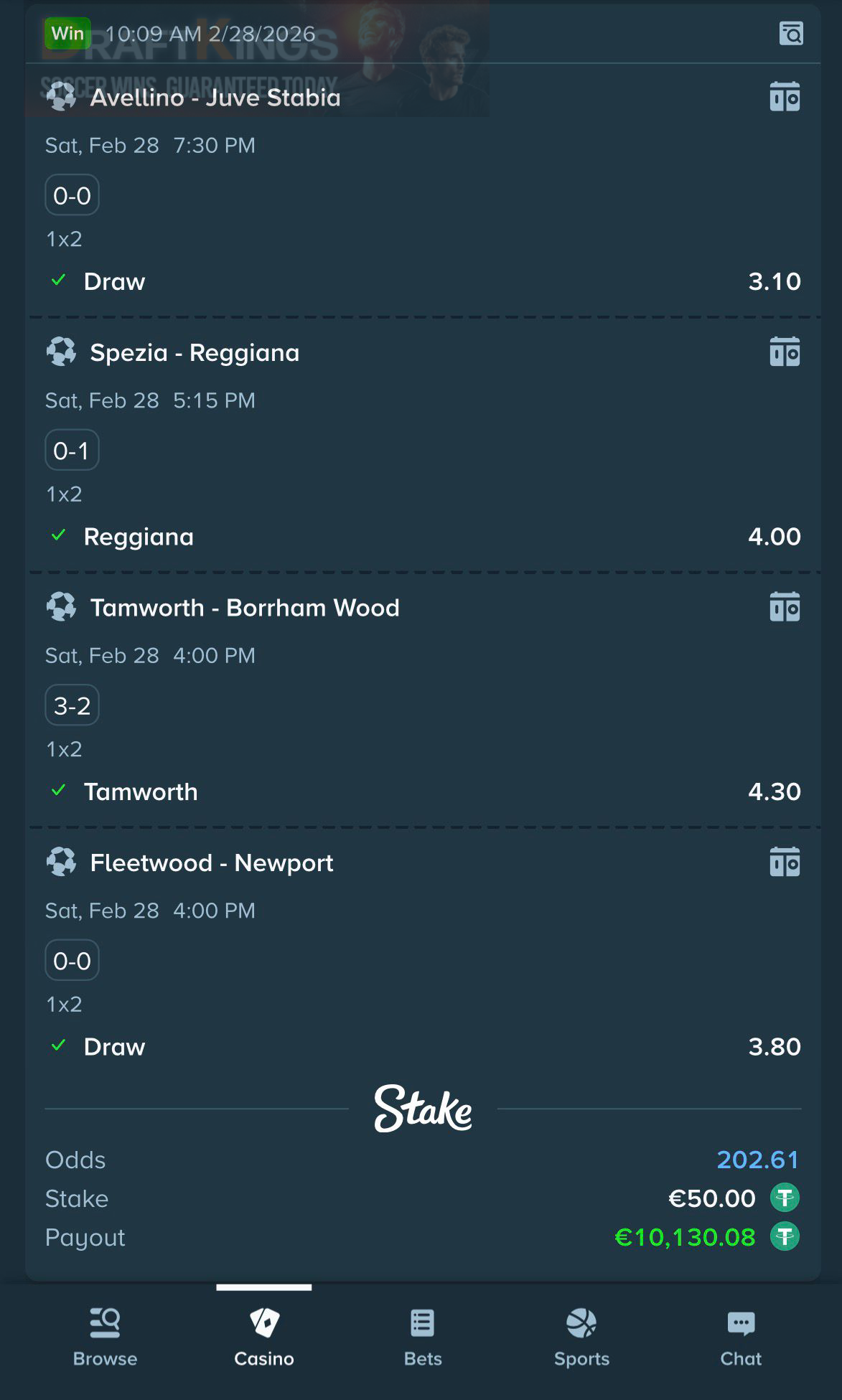Click the Tether coin icon beside Stake amount

[x=784, y=1198]
